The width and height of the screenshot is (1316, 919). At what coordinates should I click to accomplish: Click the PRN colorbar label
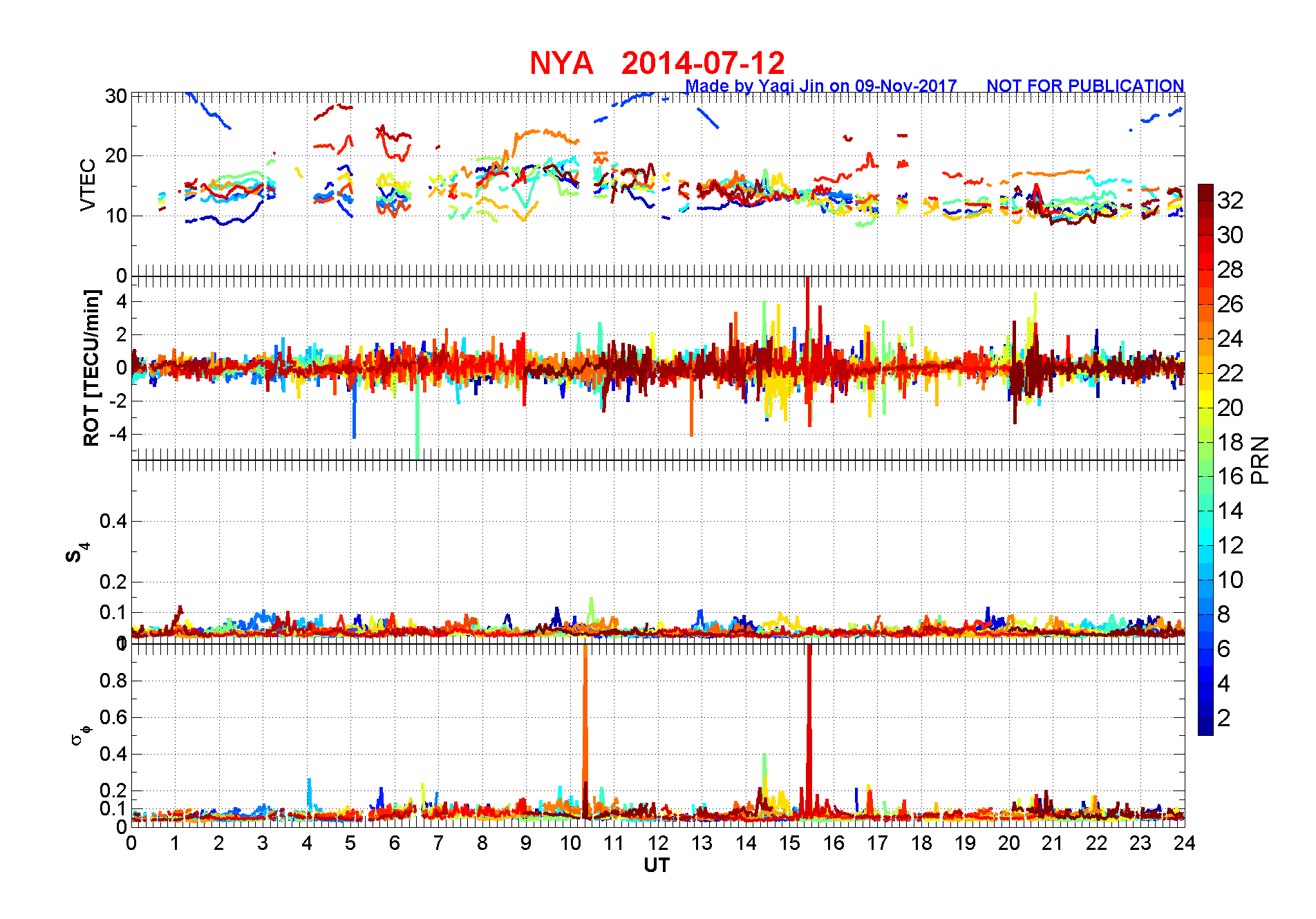coord(1261,460)
